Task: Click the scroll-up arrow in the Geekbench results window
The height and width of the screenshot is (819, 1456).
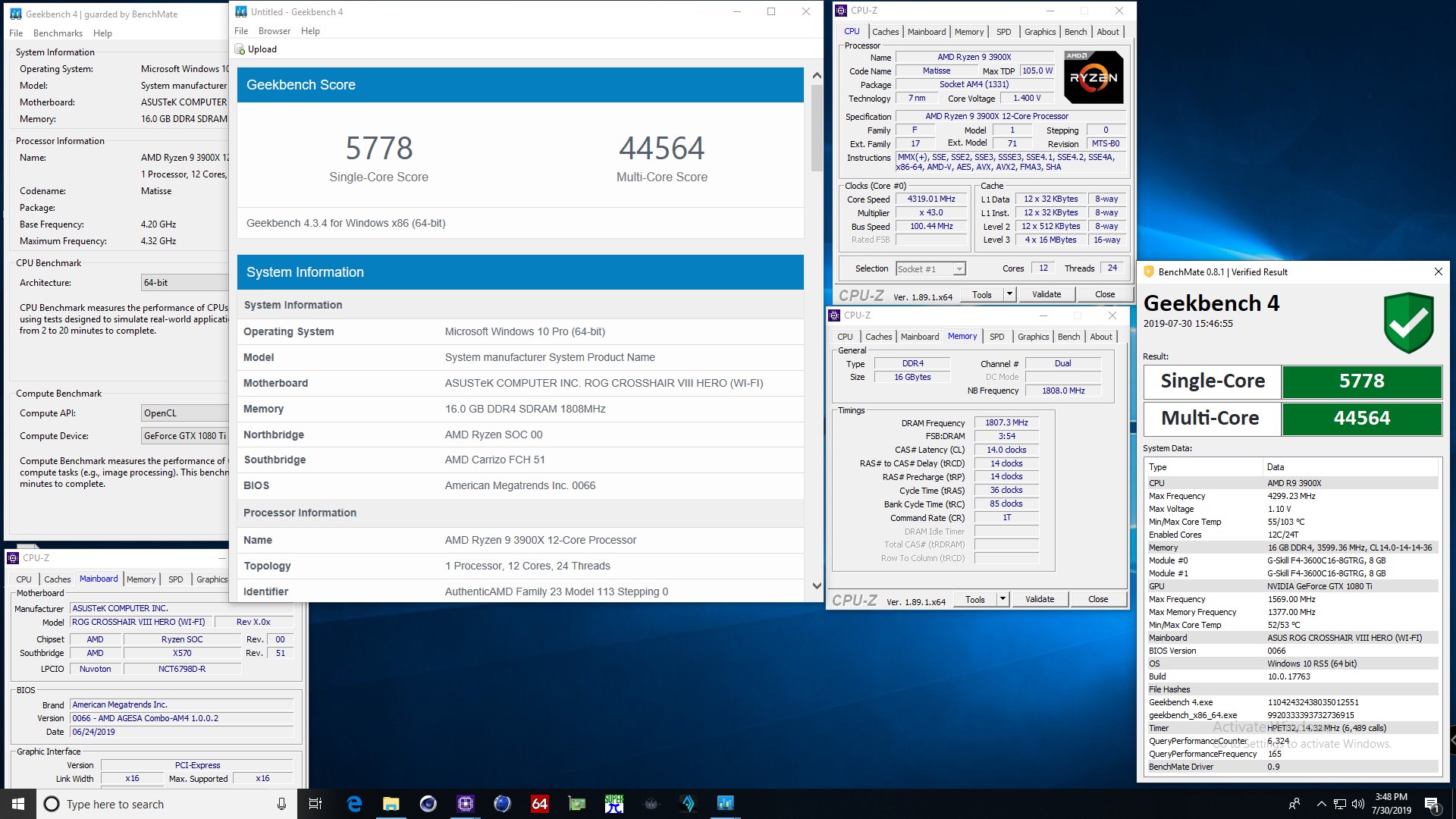Action: (817, 75)
